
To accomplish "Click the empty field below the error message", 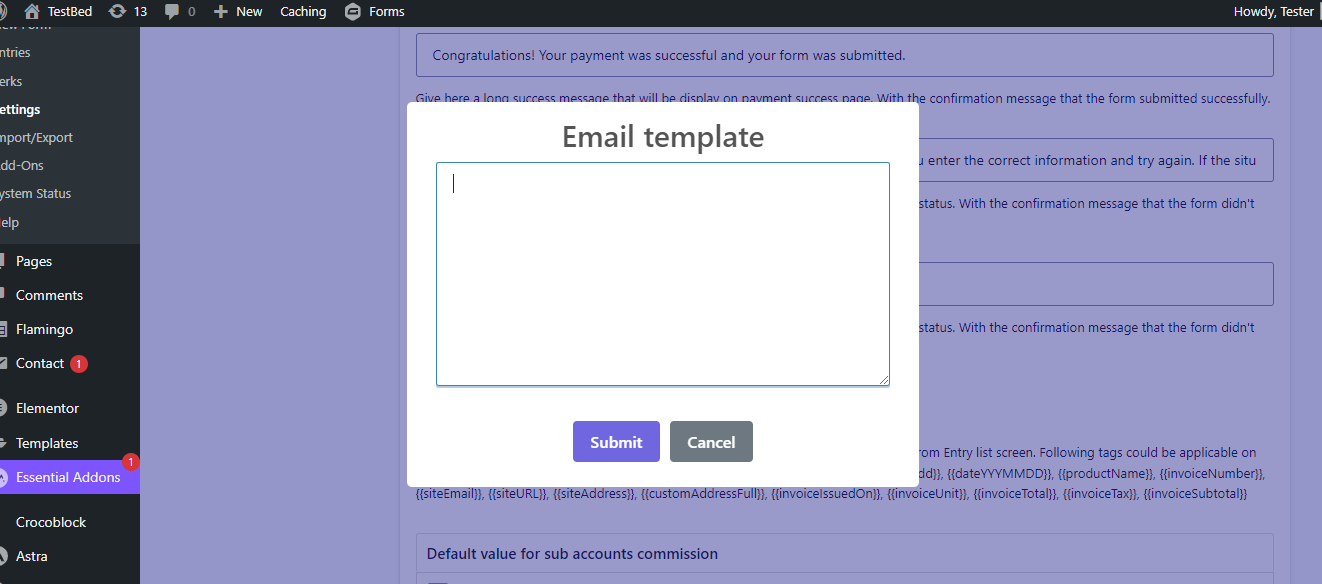I will pos(1096,284).
